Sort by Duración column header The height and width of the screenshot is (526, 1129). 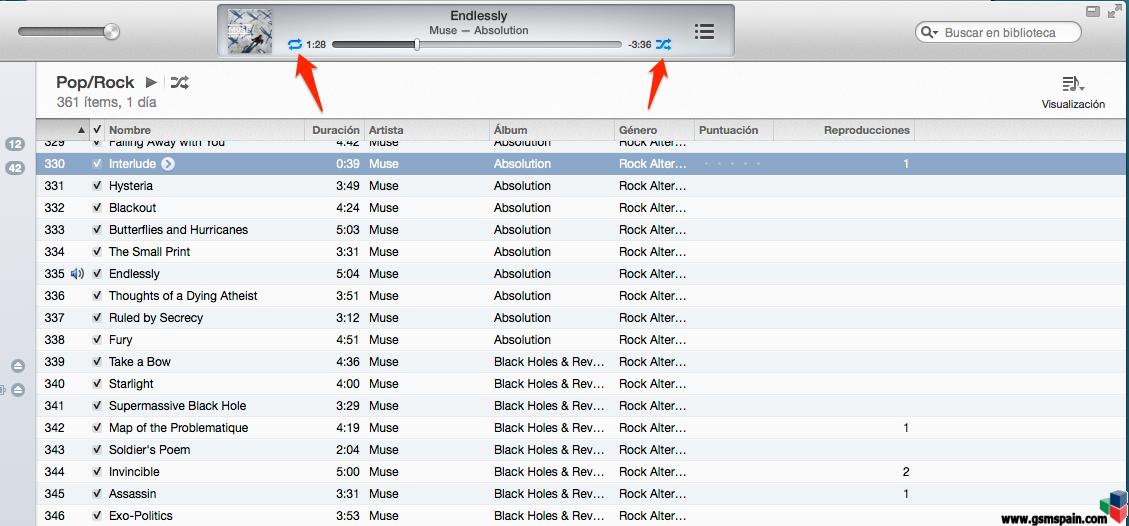335,130
